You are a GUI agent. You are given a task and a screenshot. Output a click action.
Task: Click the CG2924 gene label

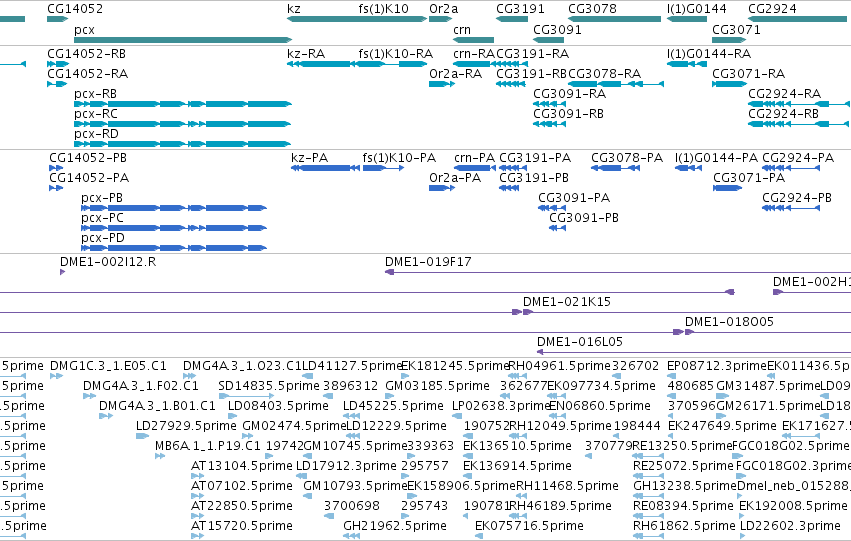pyautogui.click(x=772, y=9)
